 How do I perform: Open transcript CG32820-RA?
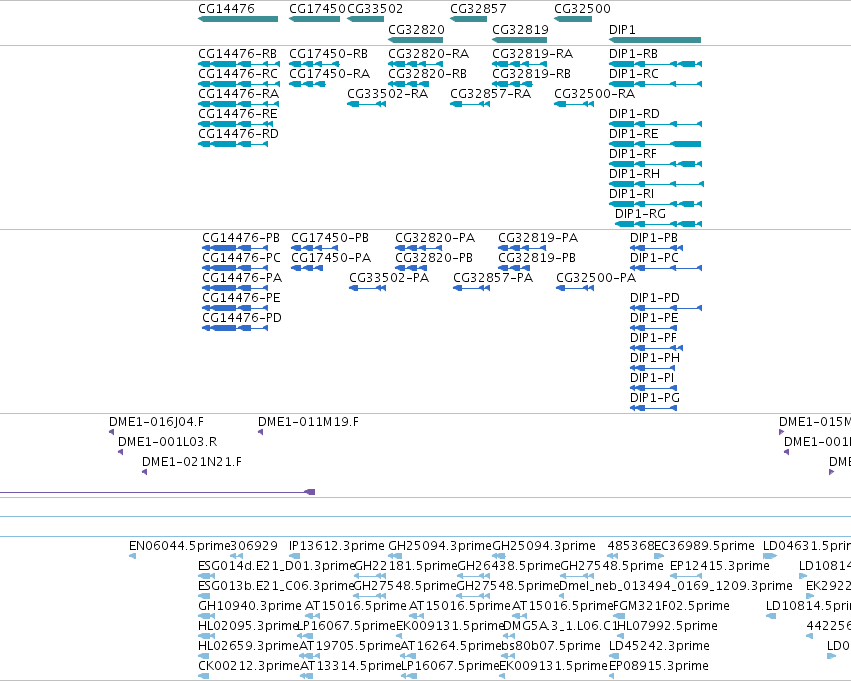(x=416, y=64)
